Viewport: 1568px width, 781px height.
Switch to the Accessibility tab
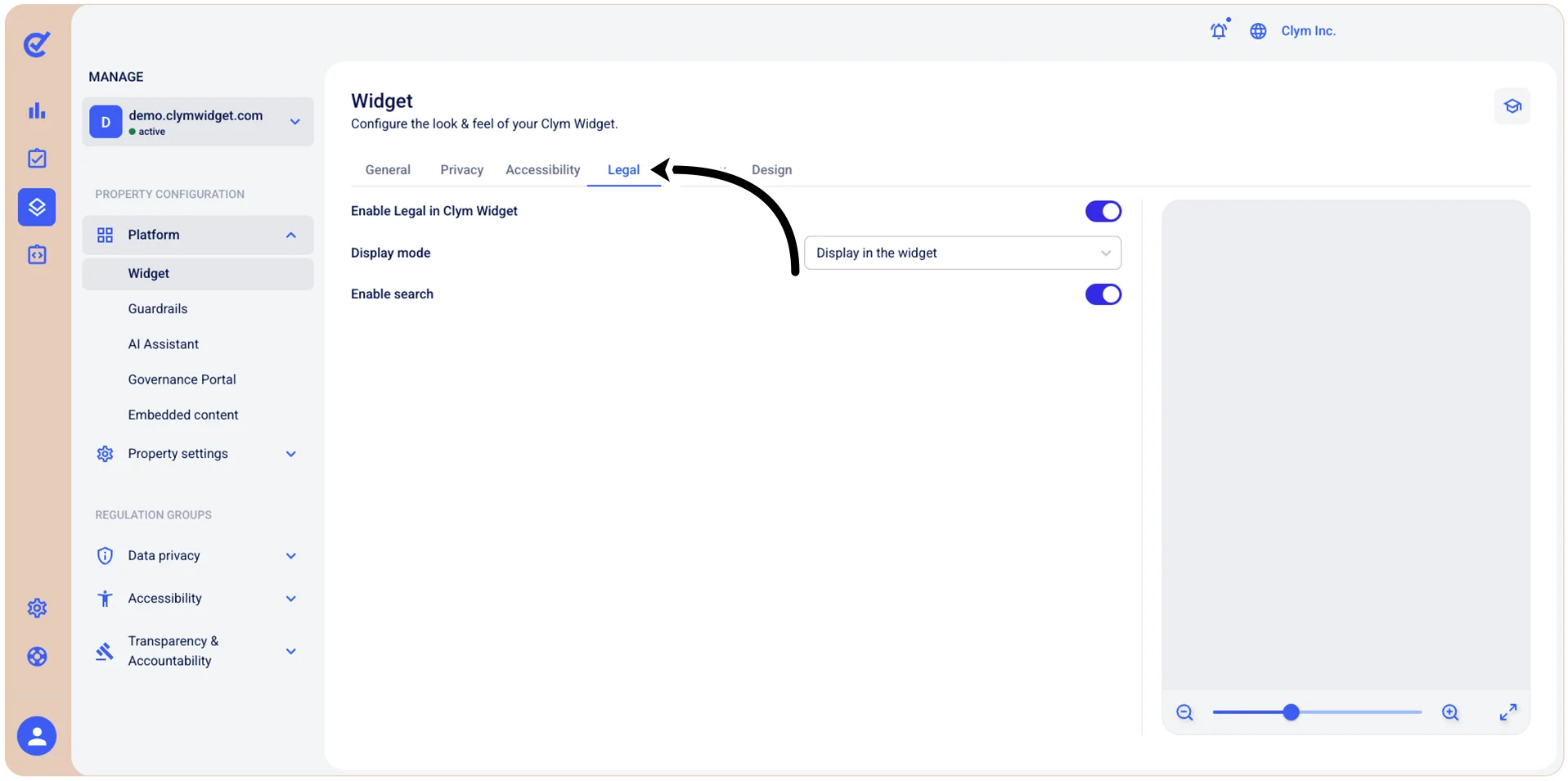pyautogui.click(x=542, y=170)
